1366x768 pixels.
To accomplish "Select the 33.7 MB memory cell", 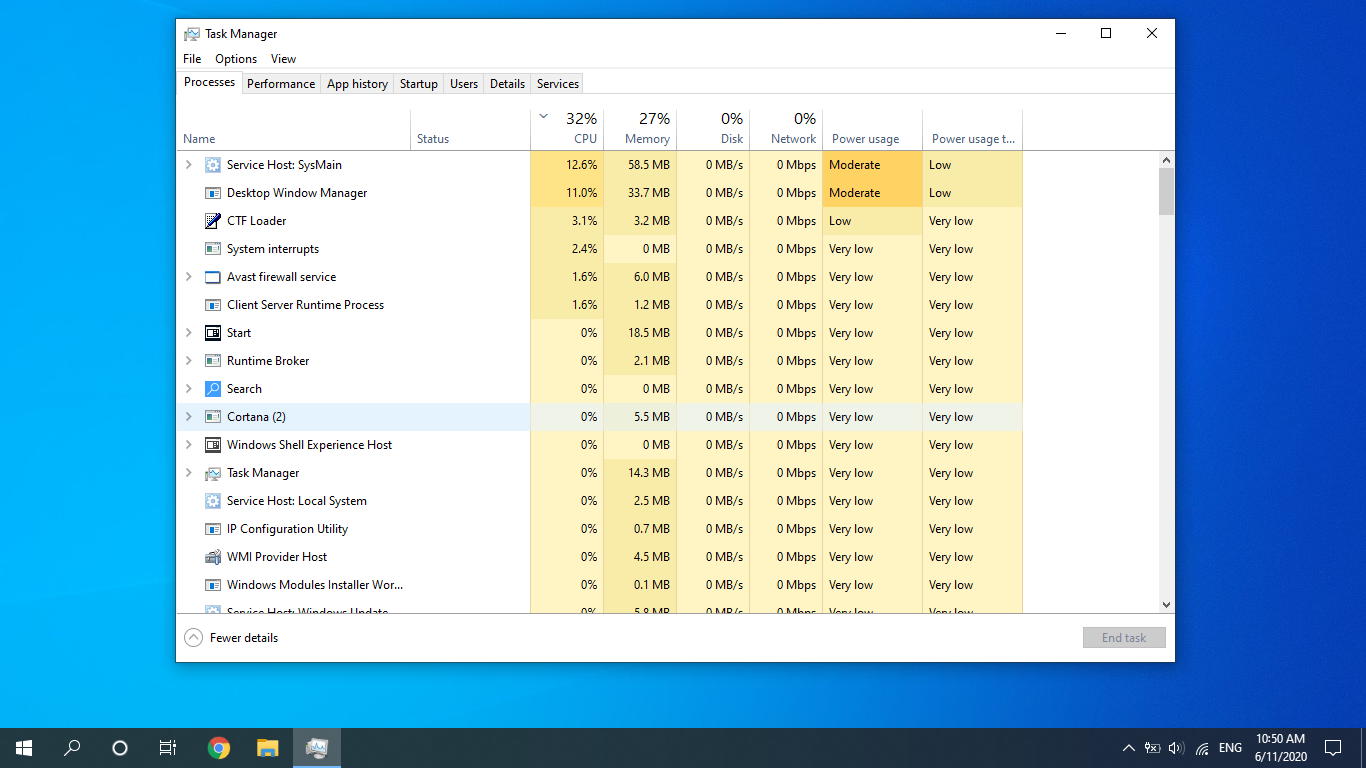I will (x=640, y=193).
